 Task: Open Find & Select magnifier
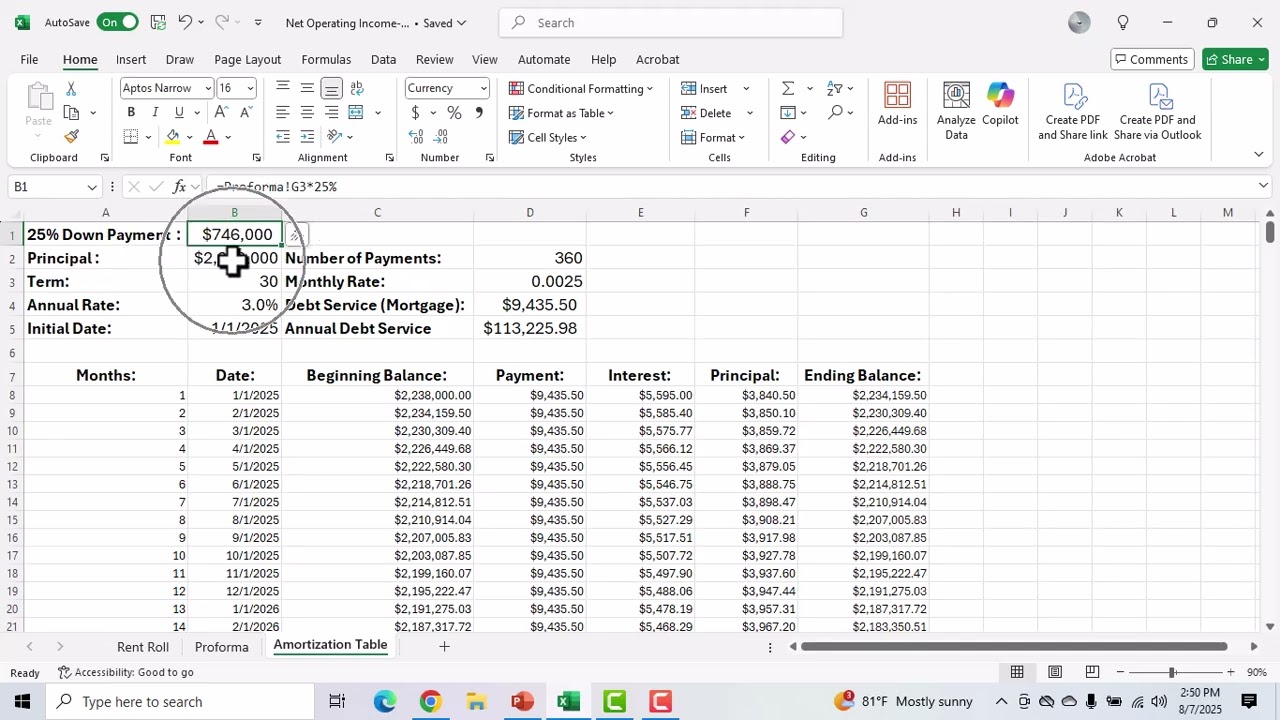click(836, 113)
